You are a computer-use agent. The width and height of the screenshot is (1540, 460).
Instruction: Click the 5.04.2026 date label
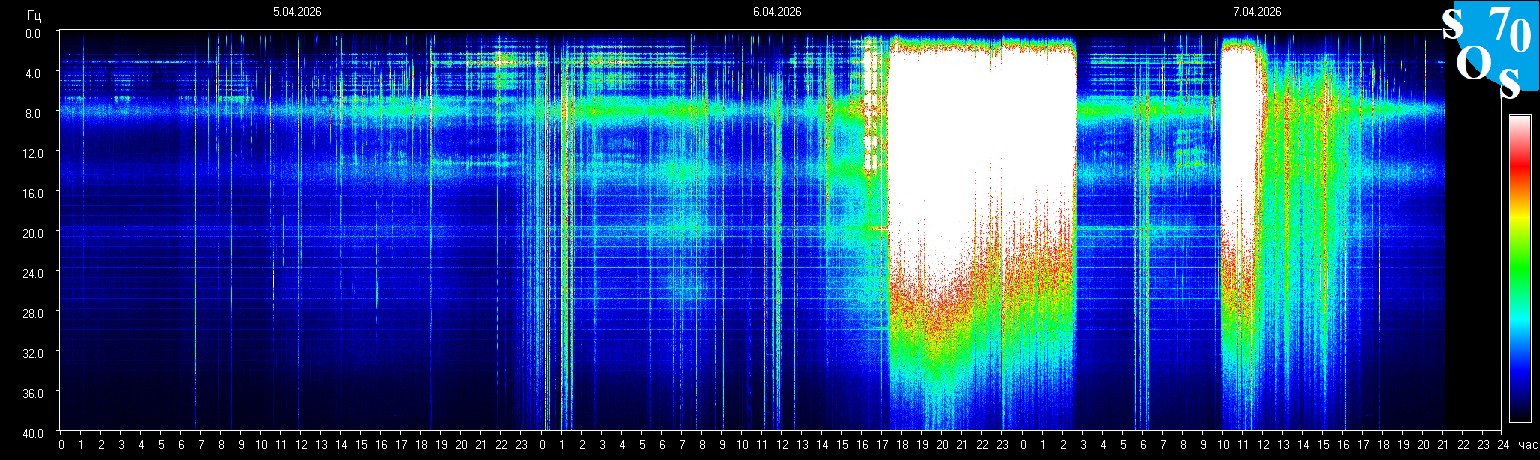point(297,12)
